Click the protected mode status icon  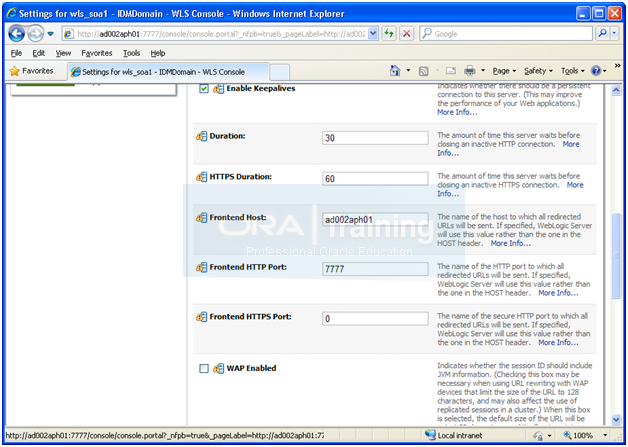coord(539,435)
